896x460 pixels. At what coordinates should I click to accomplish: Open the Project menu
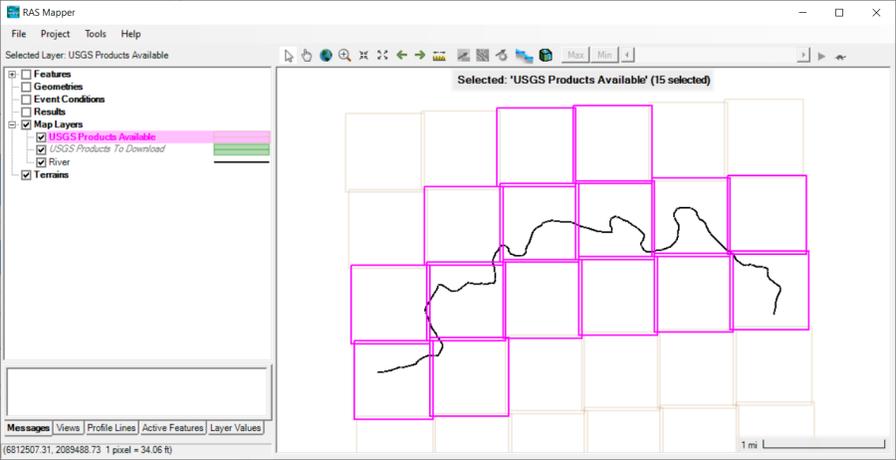tap(55, 34)
